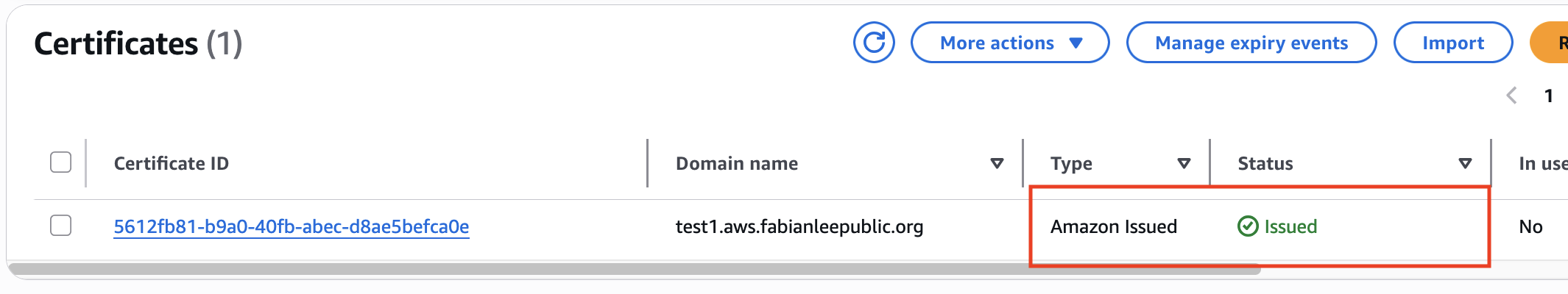Viewport: 1568px width, 294px height.
Task: Click the test1.aws.fabianleepublic.org domain cell
Action: (799, 226)
